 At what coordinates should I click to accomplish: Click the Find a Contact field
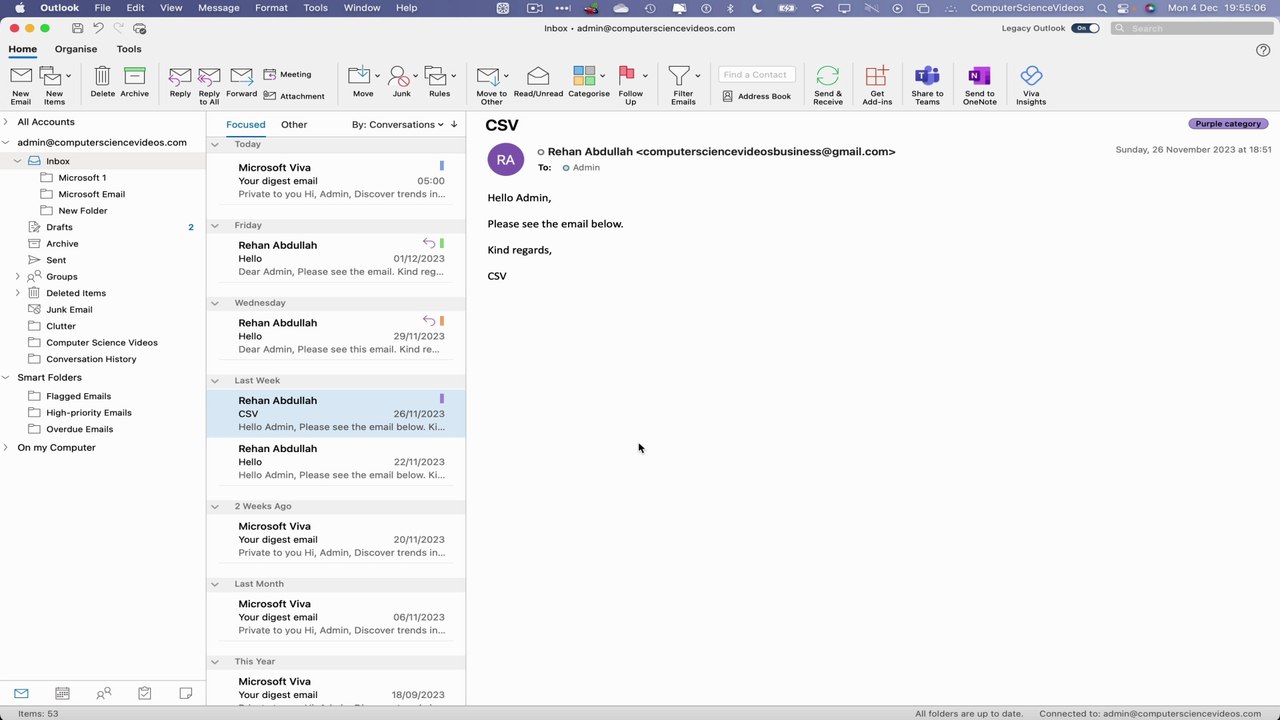(x=757, y=74)
